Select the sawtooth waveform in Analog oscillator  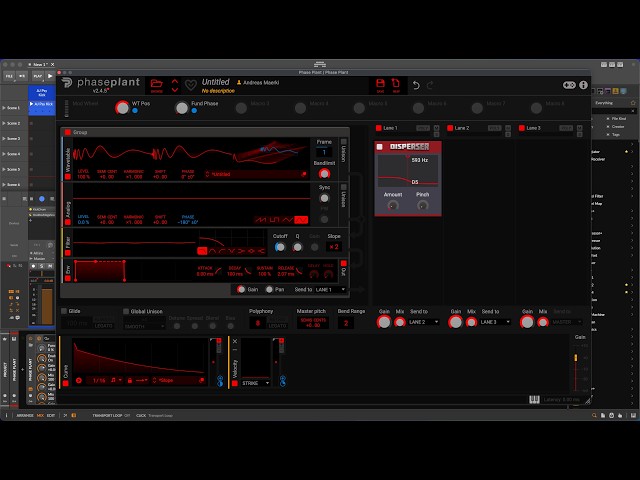(x=261, y=220)
